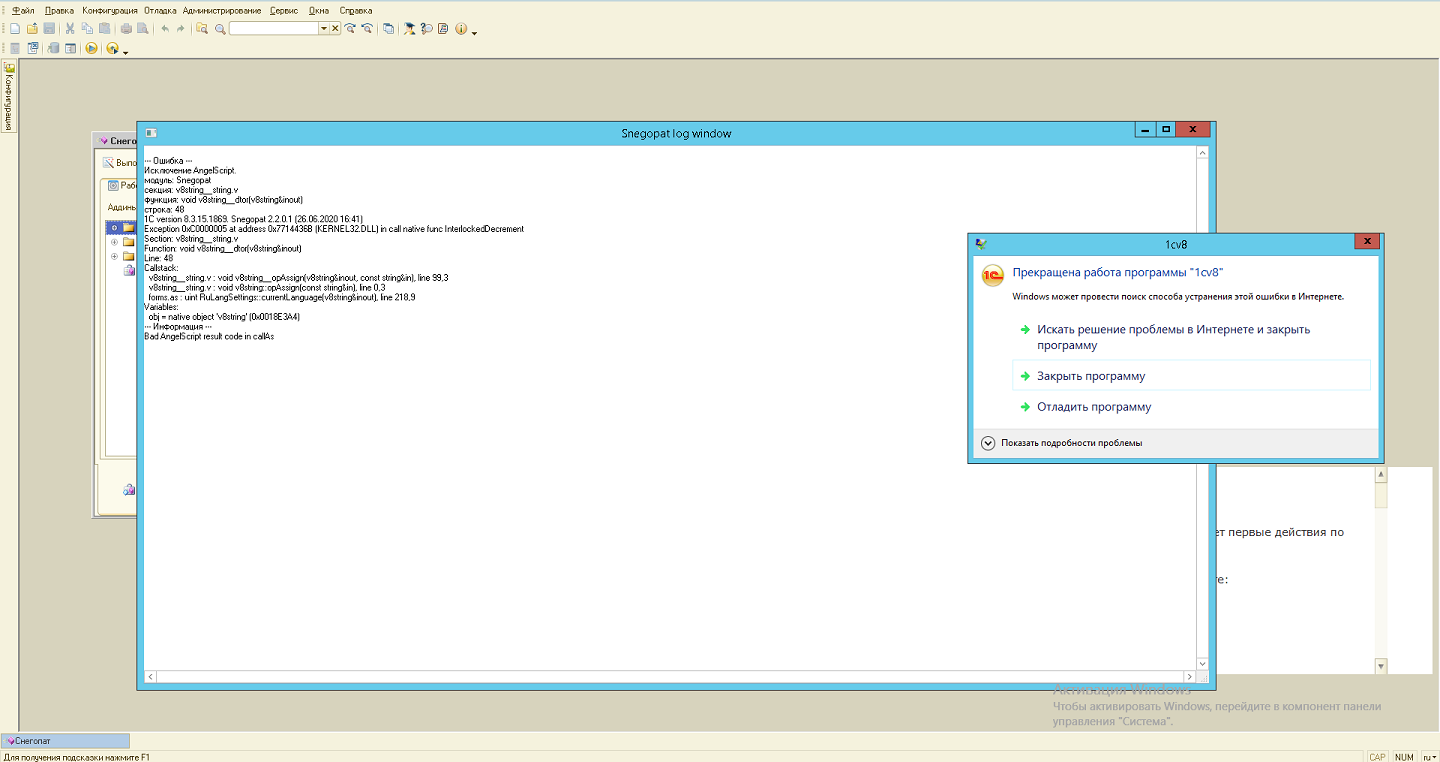This screenshot has height=762, width=1440.
Task: Click the Save diskette toolbar icon
Action: coord(49,29)
